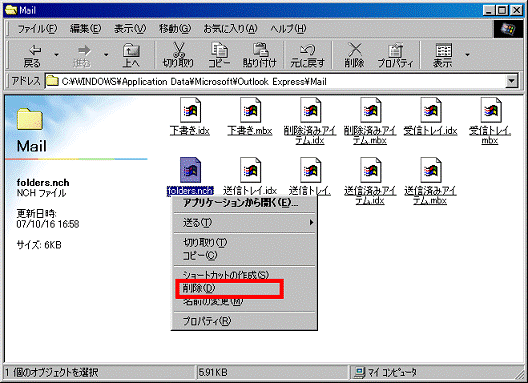Image resolution: width=528 pixels, height=383 pixels.
Task: Click the Windows logo throbber icon
Action: click(x=508, y=29)
